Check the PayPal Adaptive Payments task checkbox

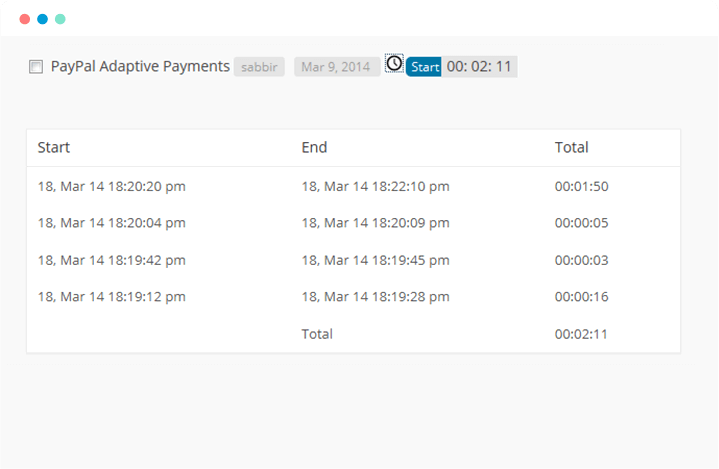click(36, 67)
